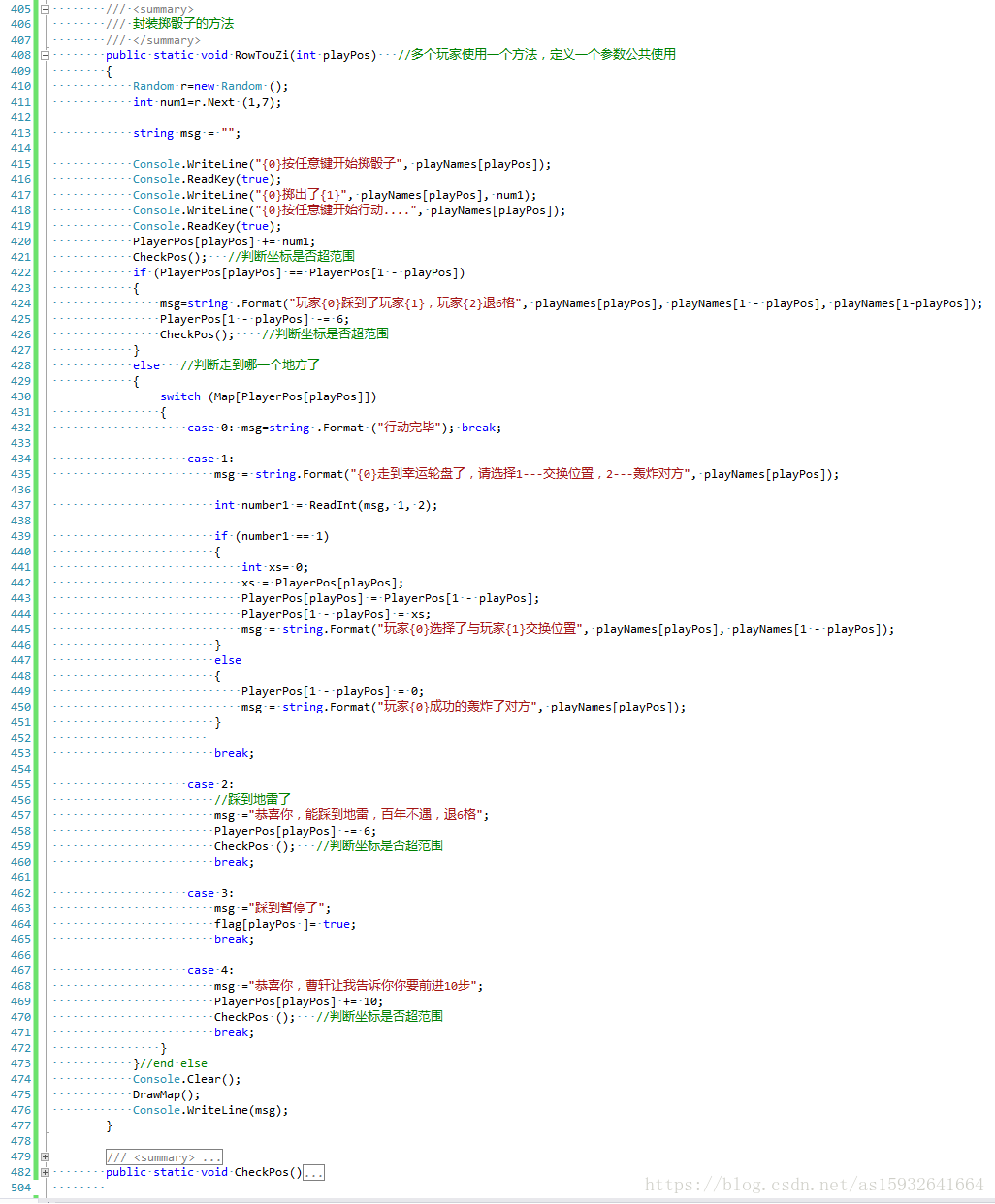Click the 'case 0:' label

click(x=210, y=428)
